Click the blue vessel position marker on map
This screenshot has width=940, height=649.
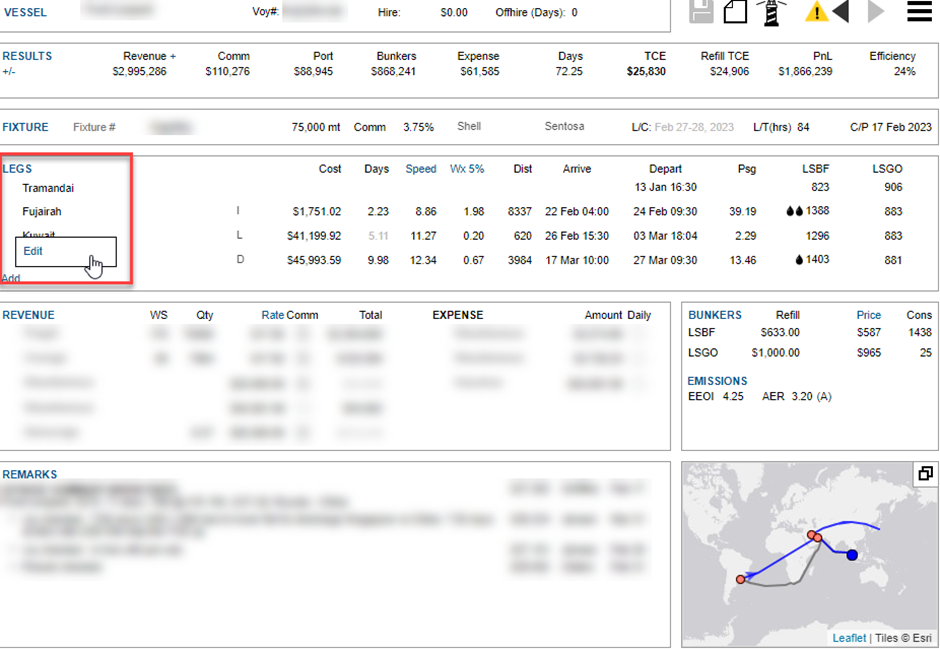852,555
